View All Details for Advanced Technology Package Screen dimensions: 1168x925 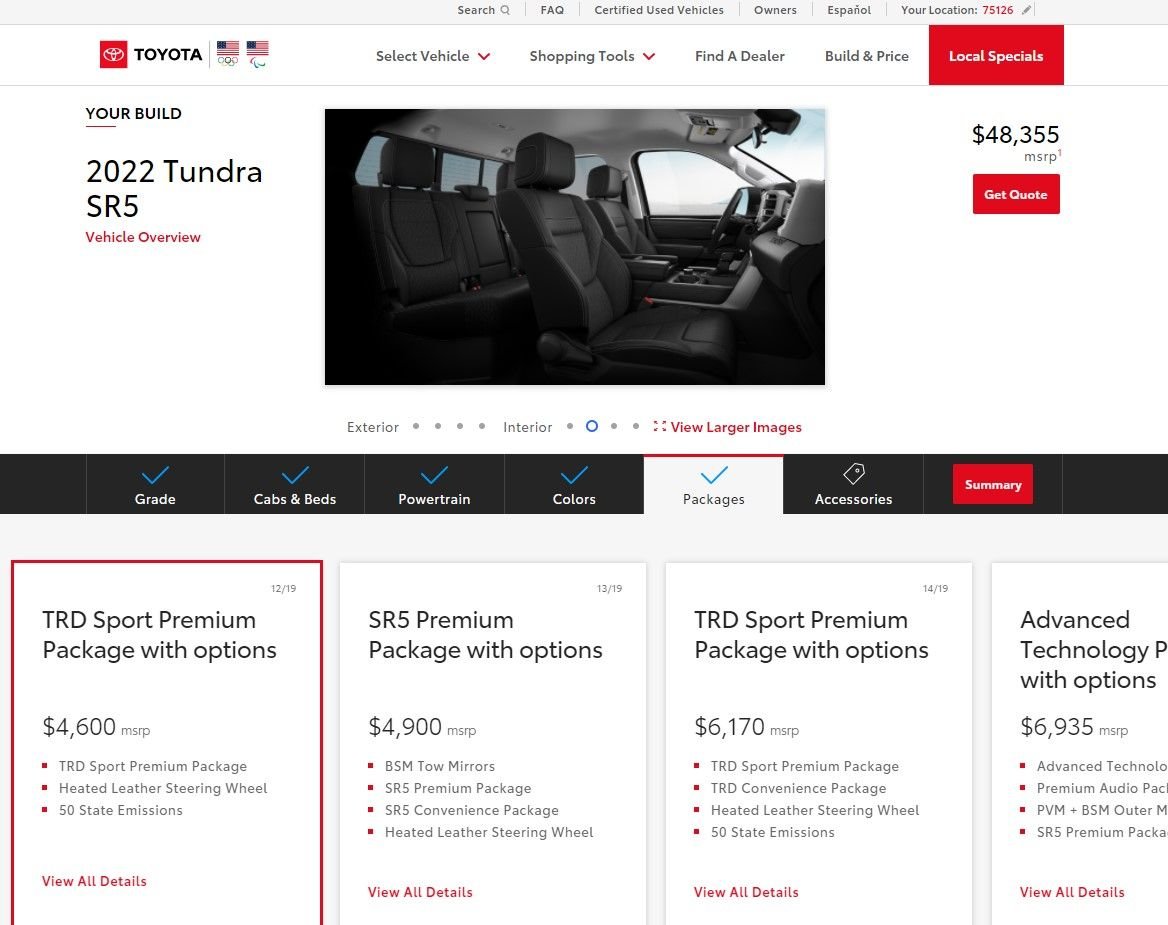pos(1072,892)
